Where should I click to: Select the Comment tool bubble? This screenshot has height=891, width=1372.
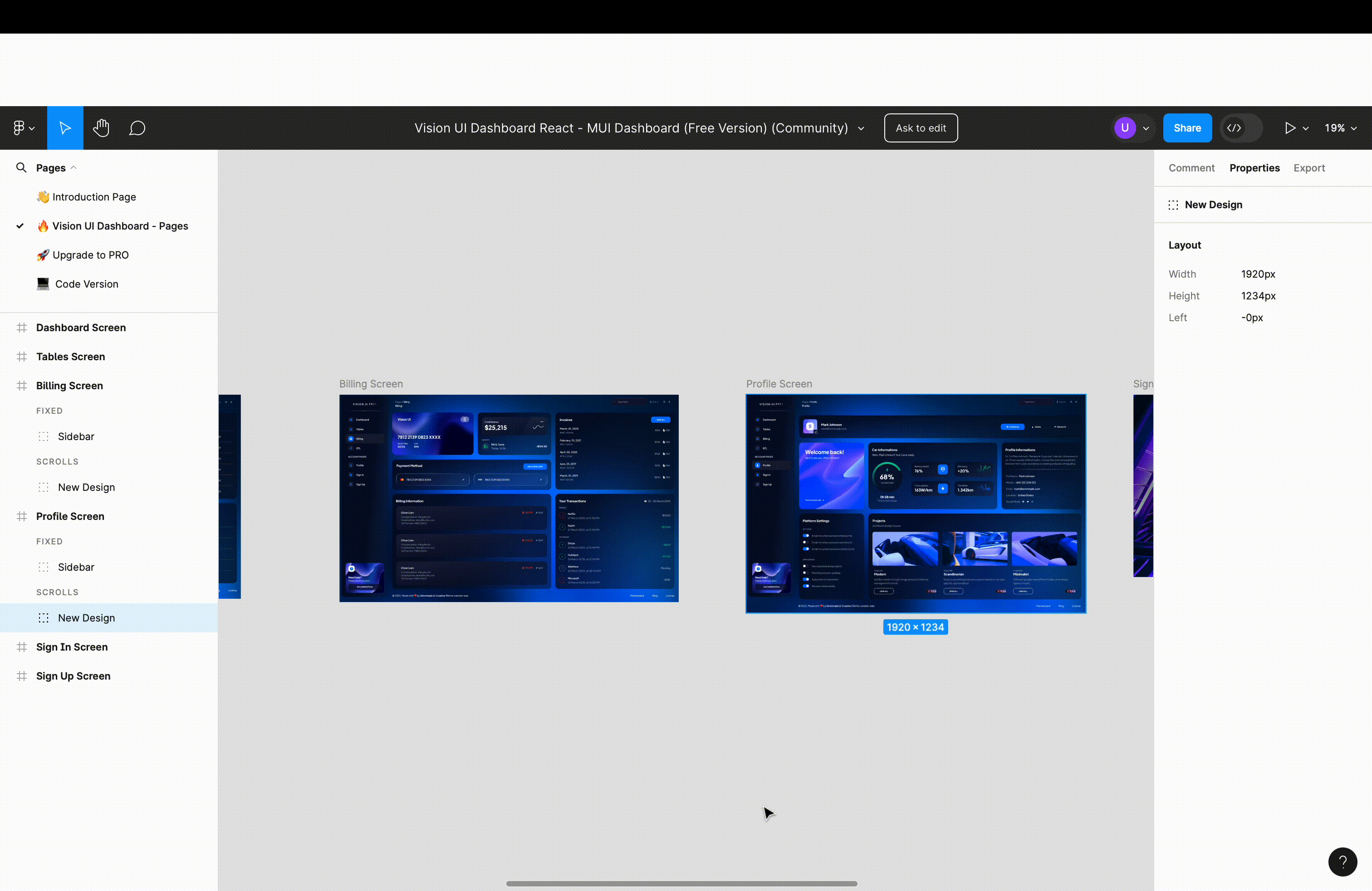[137, 128]
